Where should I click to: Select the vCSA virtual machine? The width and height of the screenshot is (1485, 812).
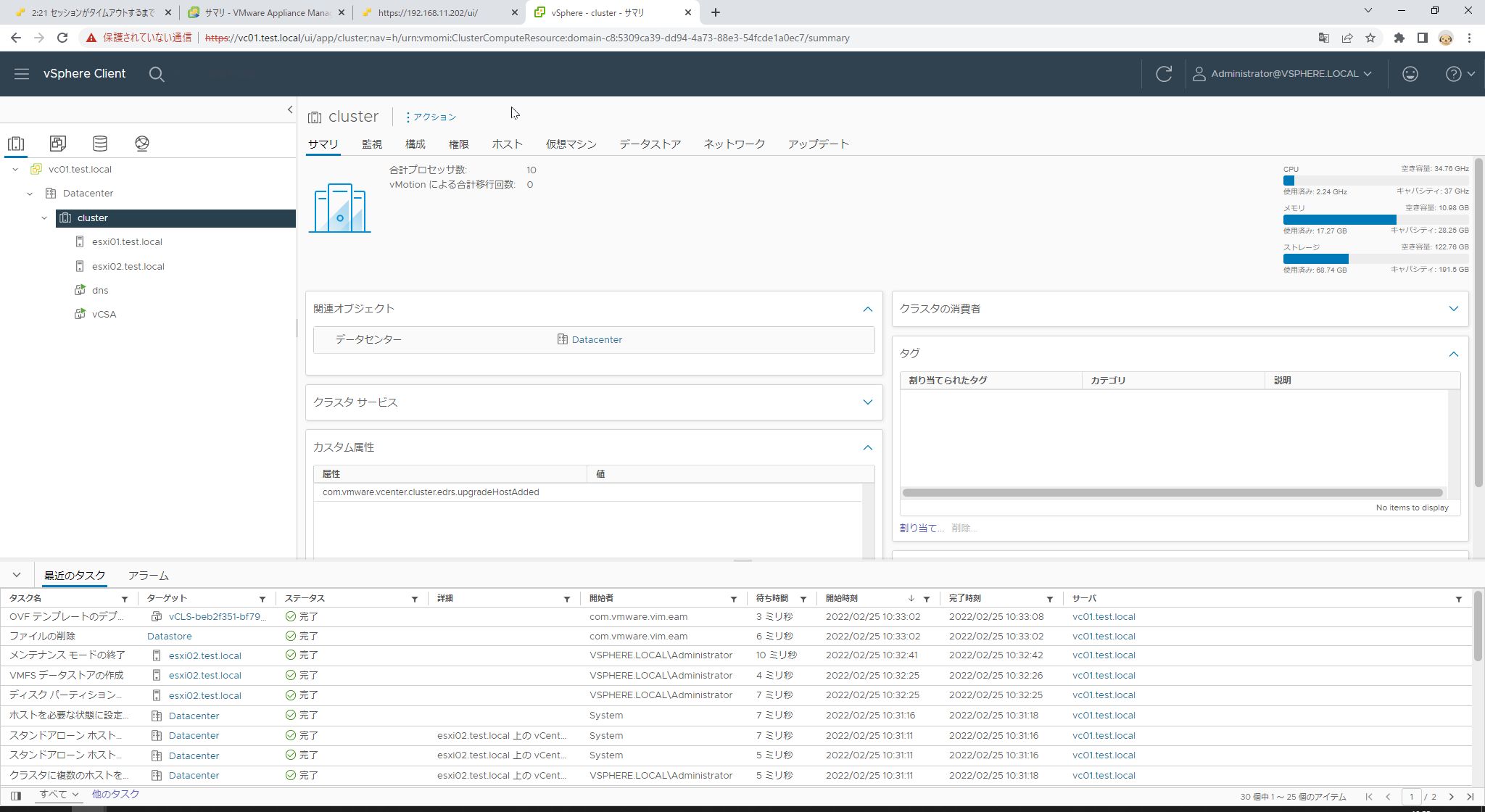(104, 315)
